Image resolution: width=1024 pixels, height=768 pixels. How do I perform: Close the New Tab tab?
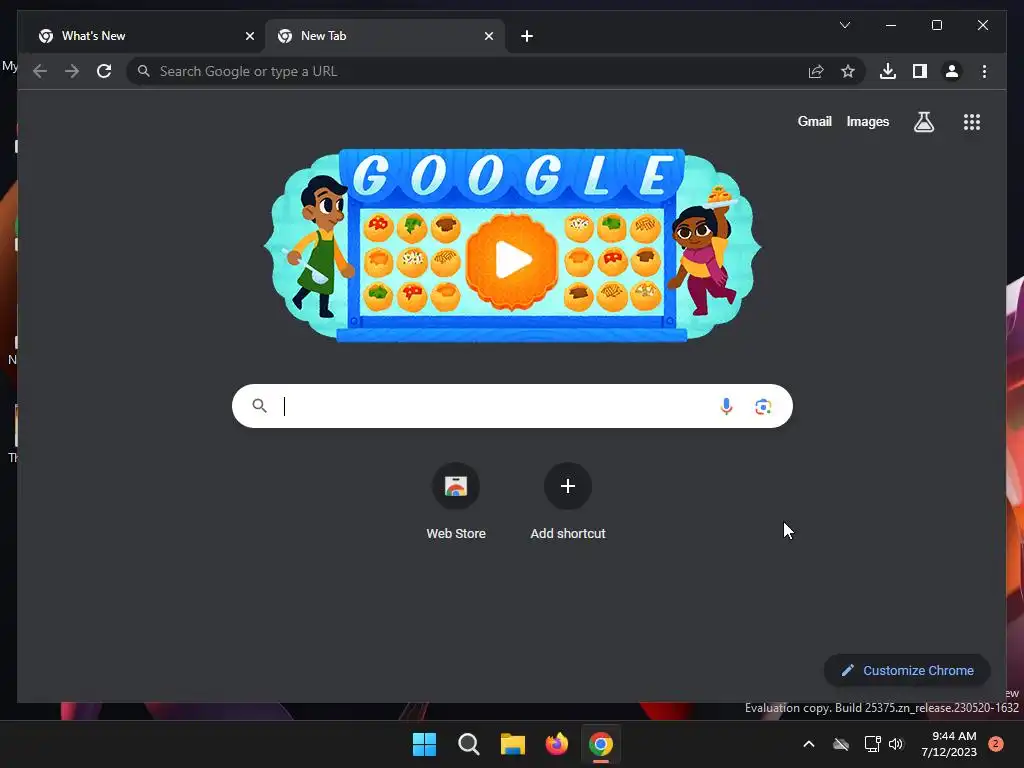[488, 36]
